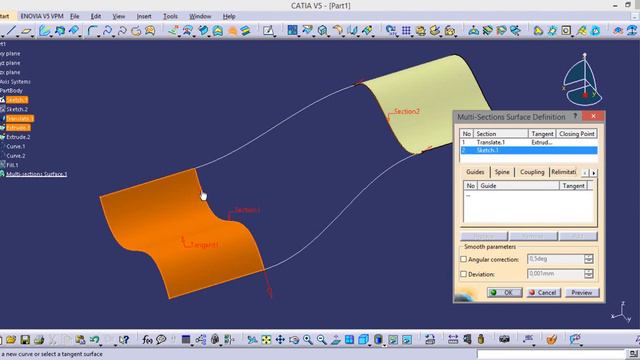
Task: Open the Help menu
Action: click(x=229, y=16)
